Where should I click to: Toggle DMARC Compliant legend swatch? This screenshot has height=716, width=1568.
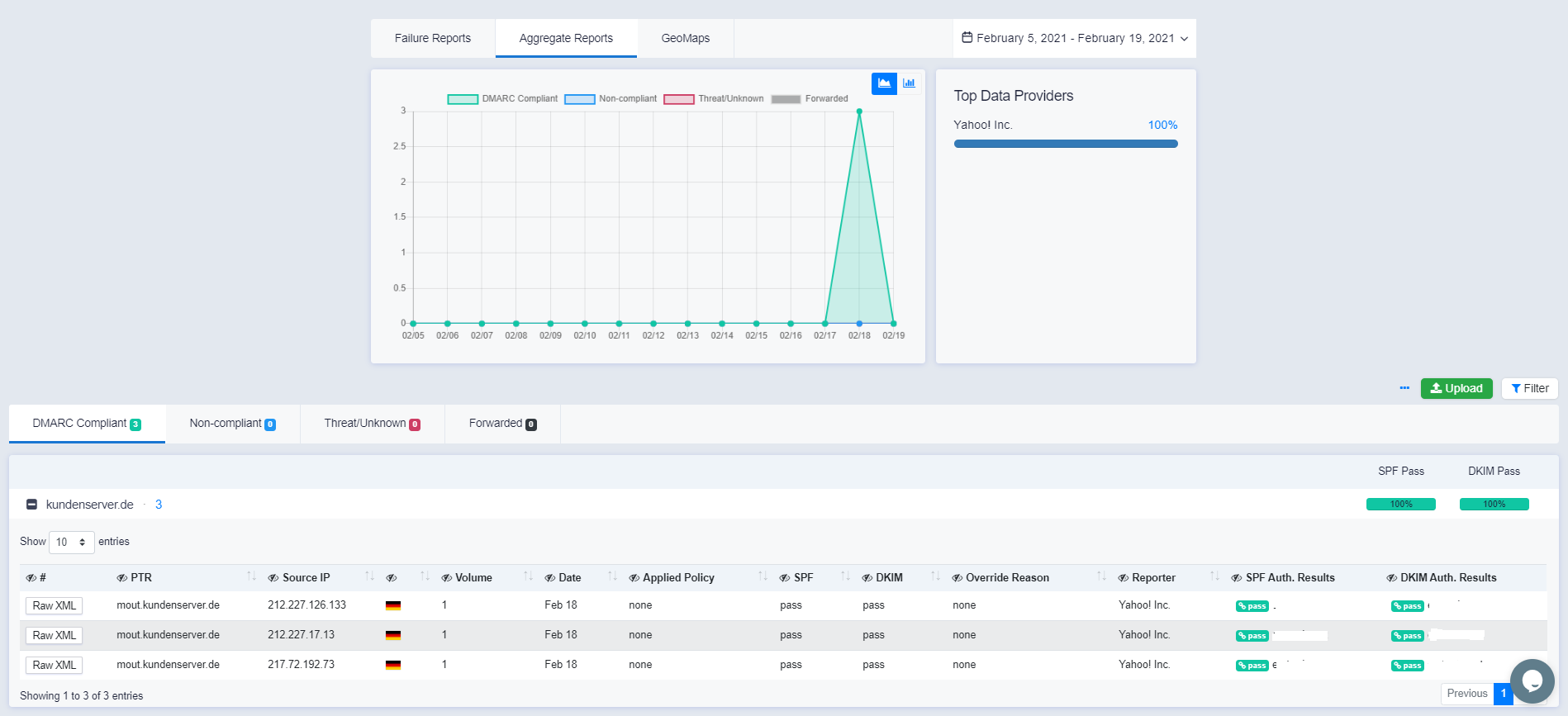(463, 99)
